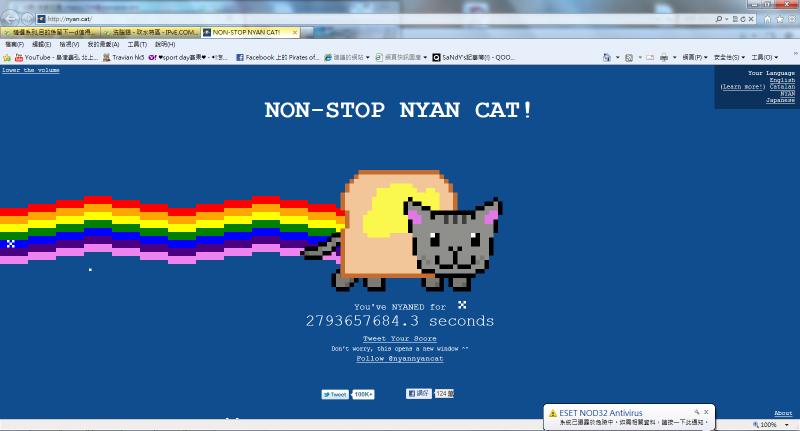Click the Twitter Tweet button

tap(335, 394)
